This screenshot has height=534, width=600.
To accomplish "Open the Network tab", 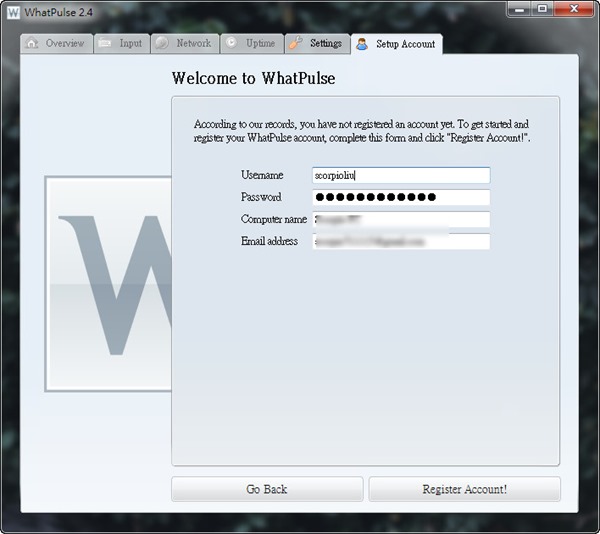I will 185,44.
